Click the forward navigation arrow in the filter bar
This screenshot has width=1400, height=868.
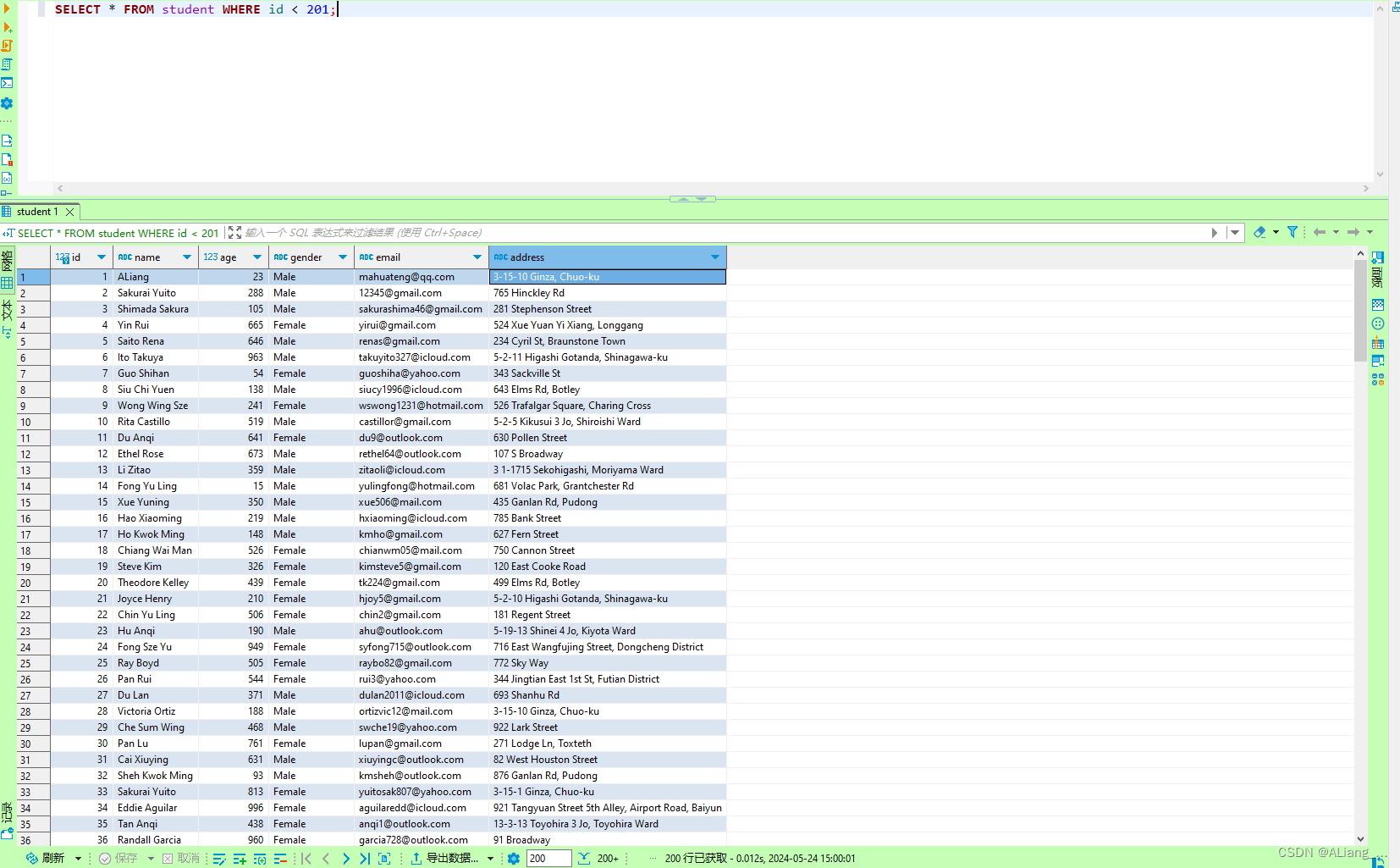[1353, 232]
